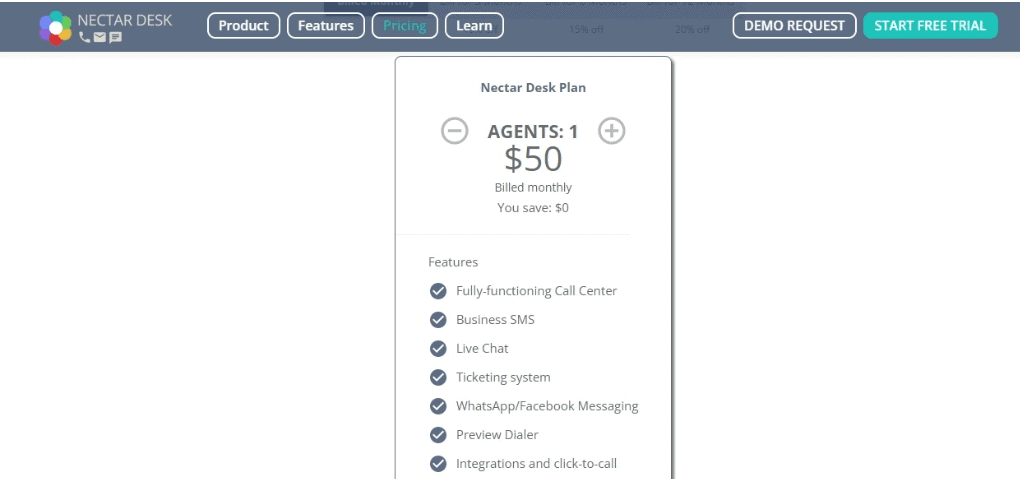Start a free trial via teal button
The height and width of the screenshot is (480, 1020).
tap(930, 26)
